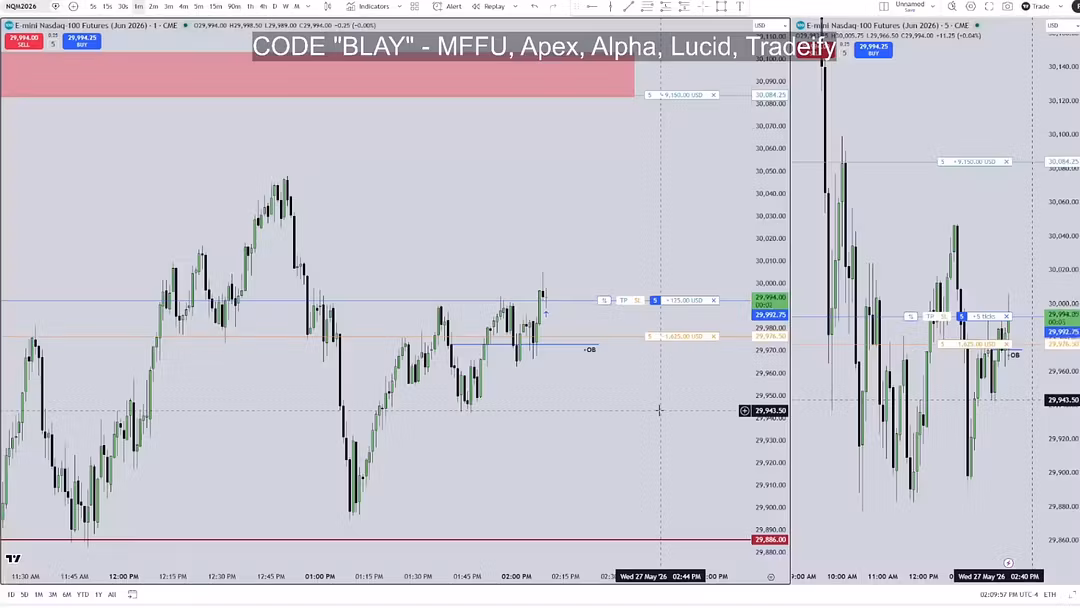Screen dimensions: 1080x608
Task: Create a new Alert
Action: point(448,6)
